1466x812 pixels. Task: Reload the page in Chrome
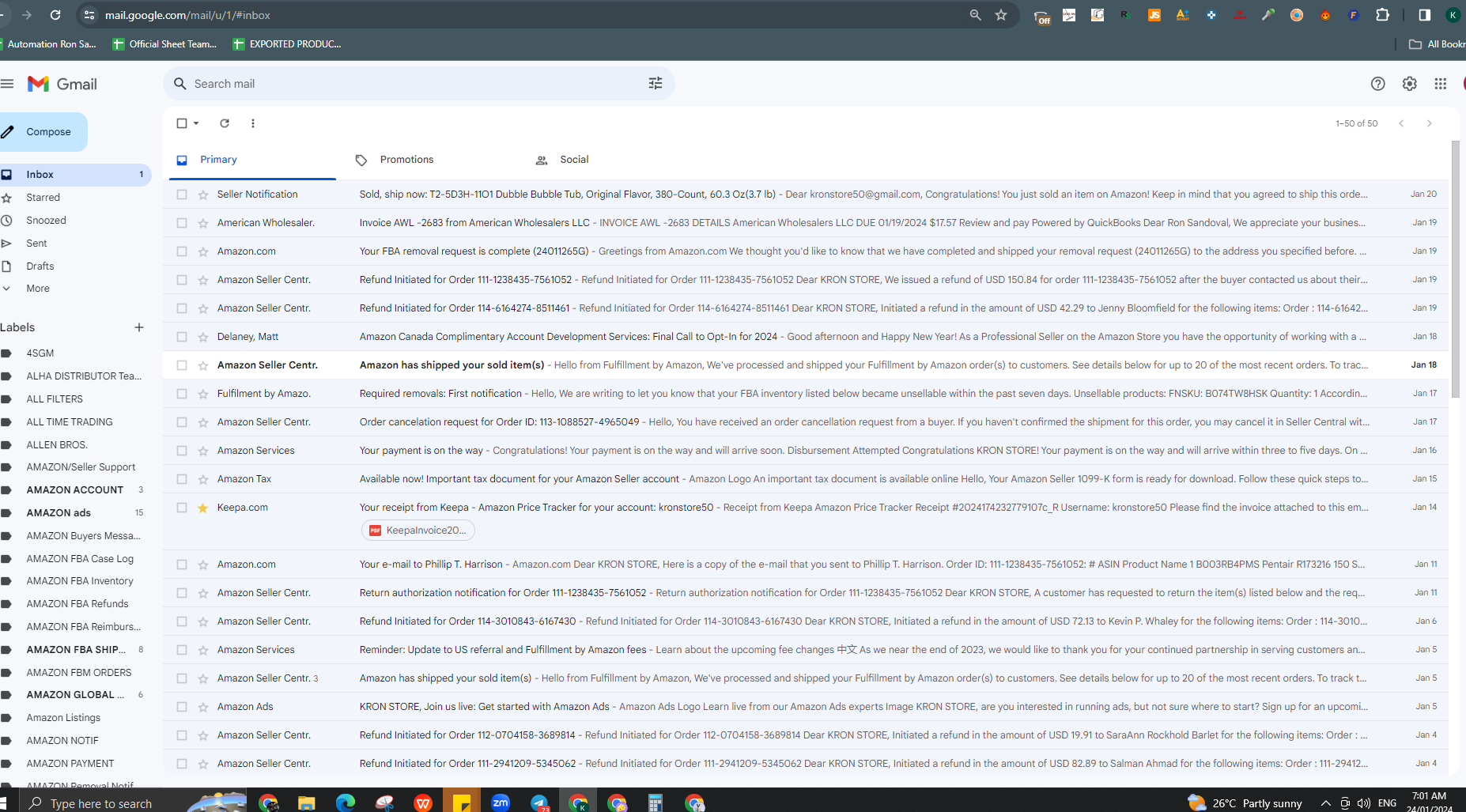[x=55, y=15]
